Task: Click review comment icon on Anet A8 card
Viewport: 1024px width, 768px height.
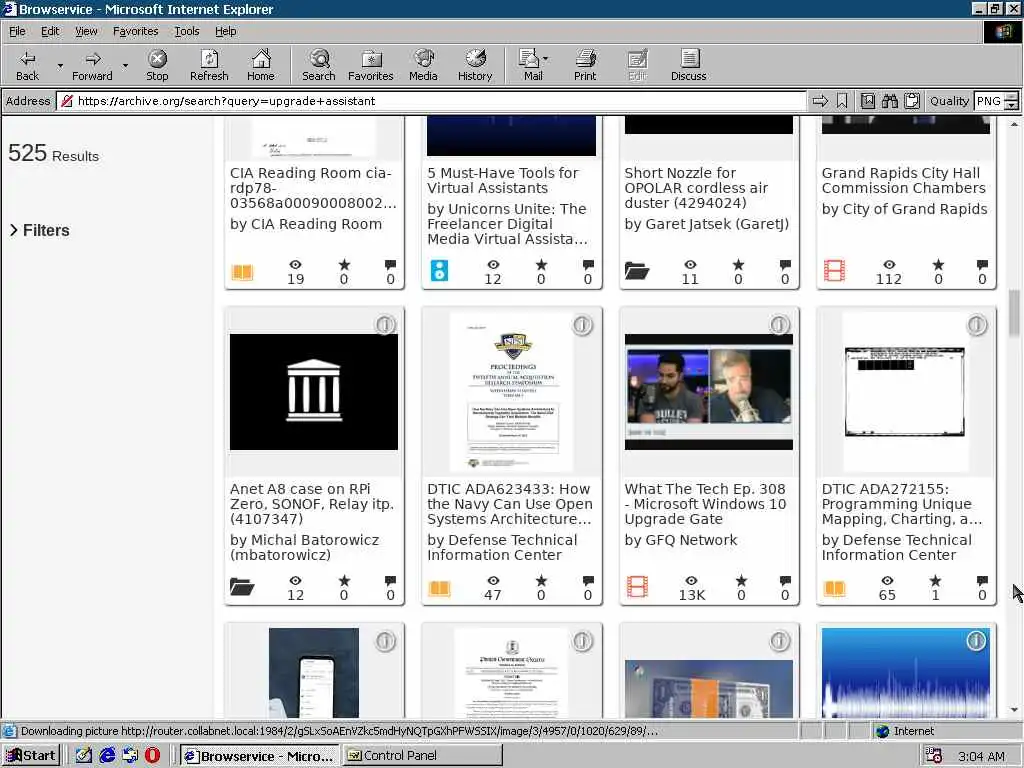Action: coord(391,580)
